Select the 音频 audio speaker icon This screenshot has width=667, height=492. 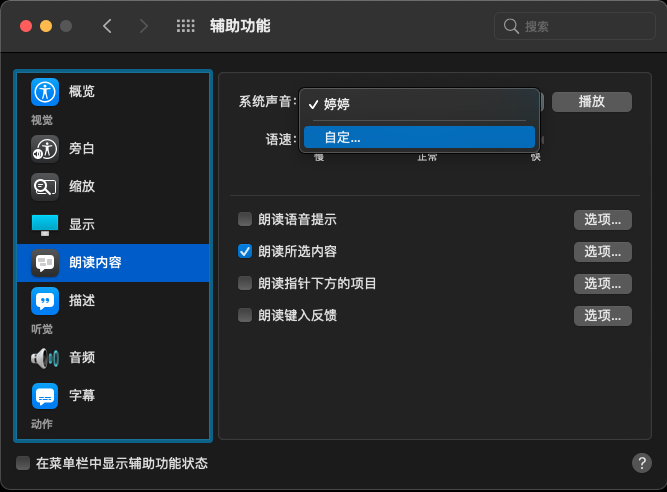tap(45, 358)
